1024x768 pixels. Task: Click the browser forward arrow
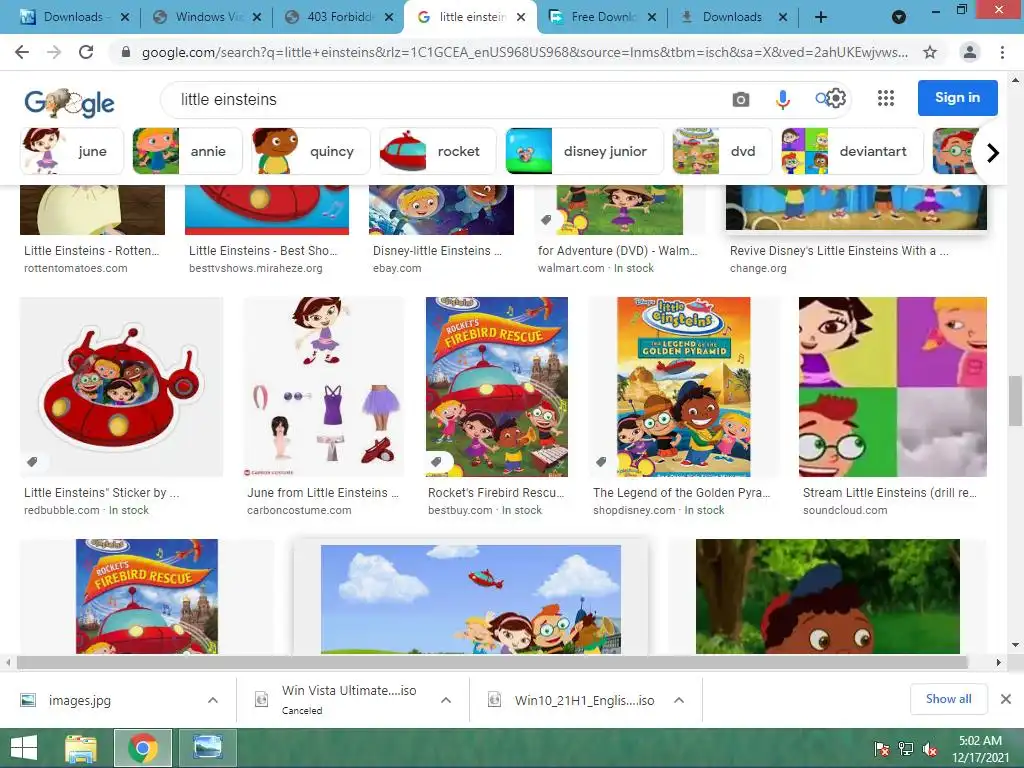(x=54, y=52)
